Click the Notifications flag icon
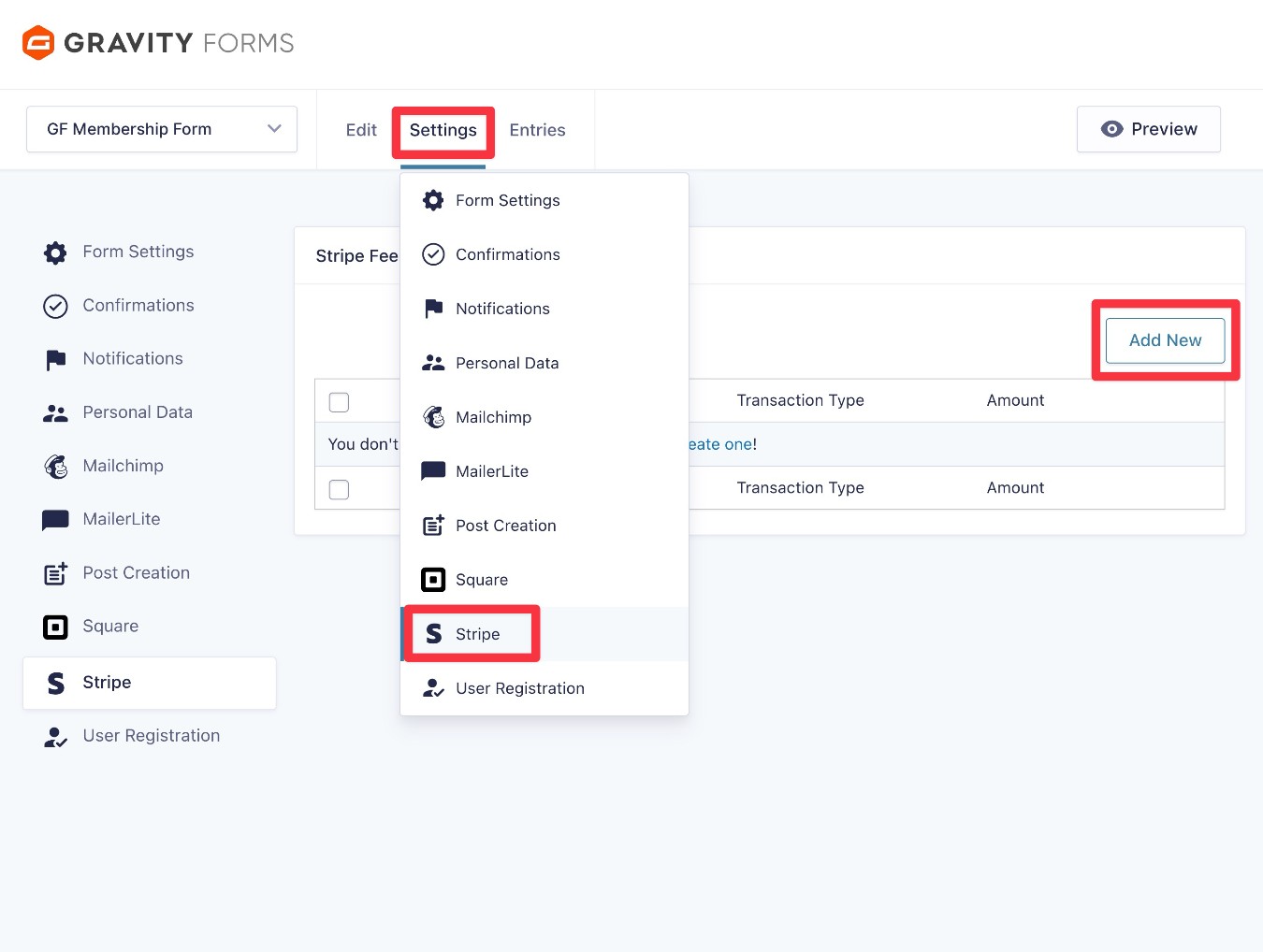The height and width of the screenshot is (952, 1263). pos(55,358)
